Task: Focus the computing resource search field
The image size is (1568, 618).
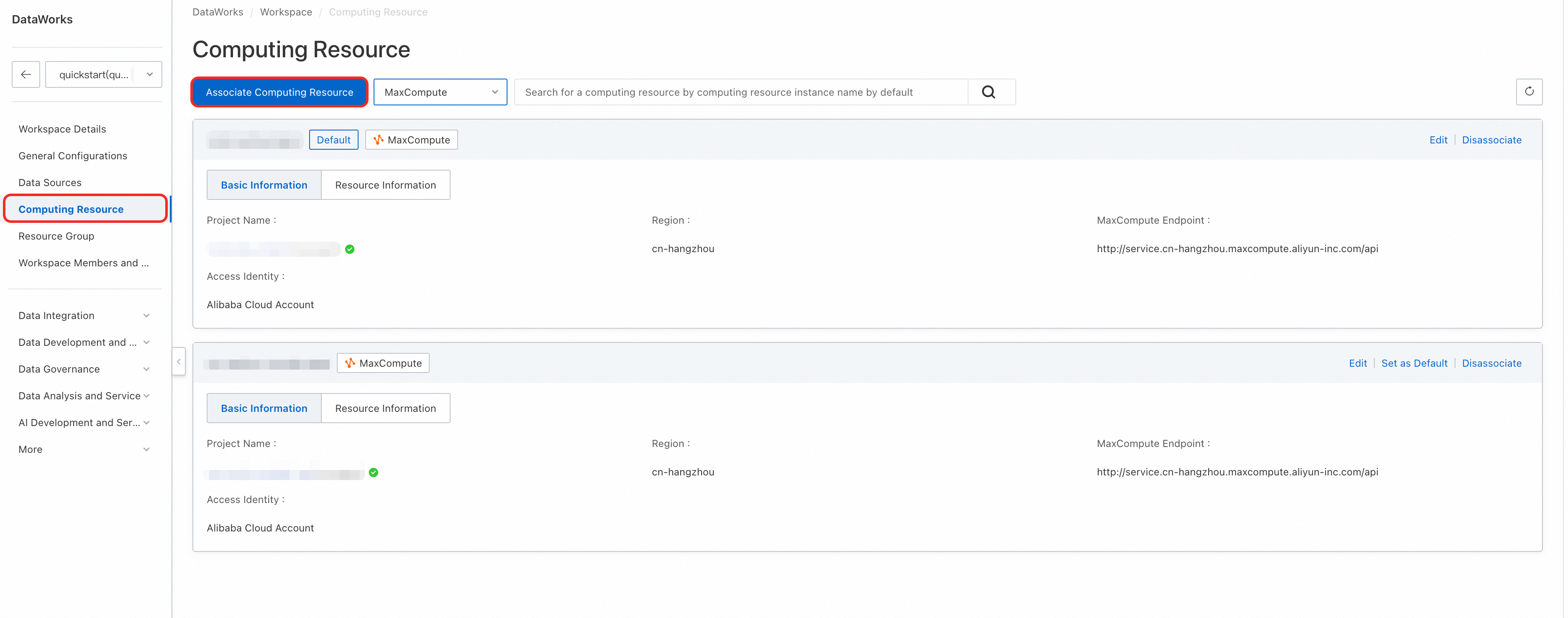Action: 740,92
